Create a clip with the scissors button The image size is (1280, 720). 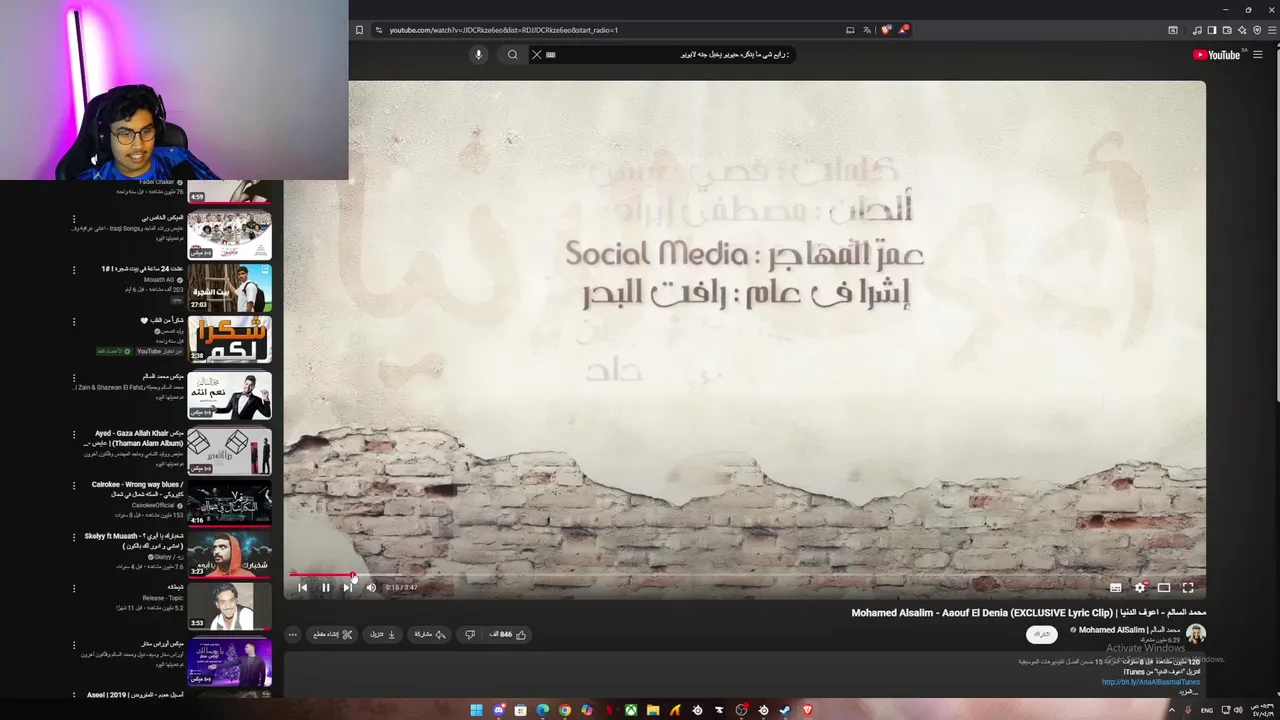click(x=333, y=634)
